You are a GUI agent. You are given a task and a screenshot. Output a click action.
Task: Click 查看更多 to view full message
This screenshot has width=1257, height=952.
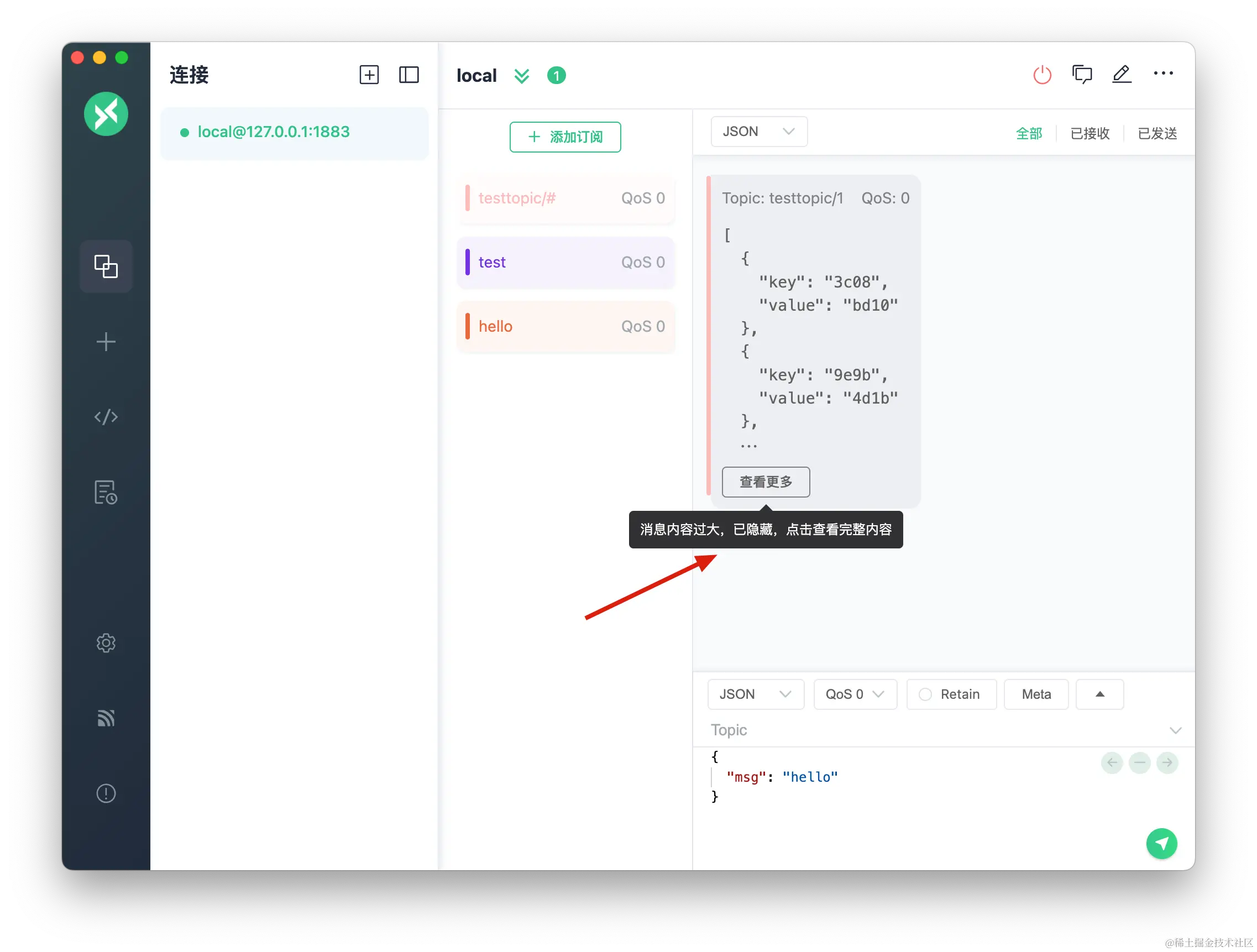click(x=766, y=482)
